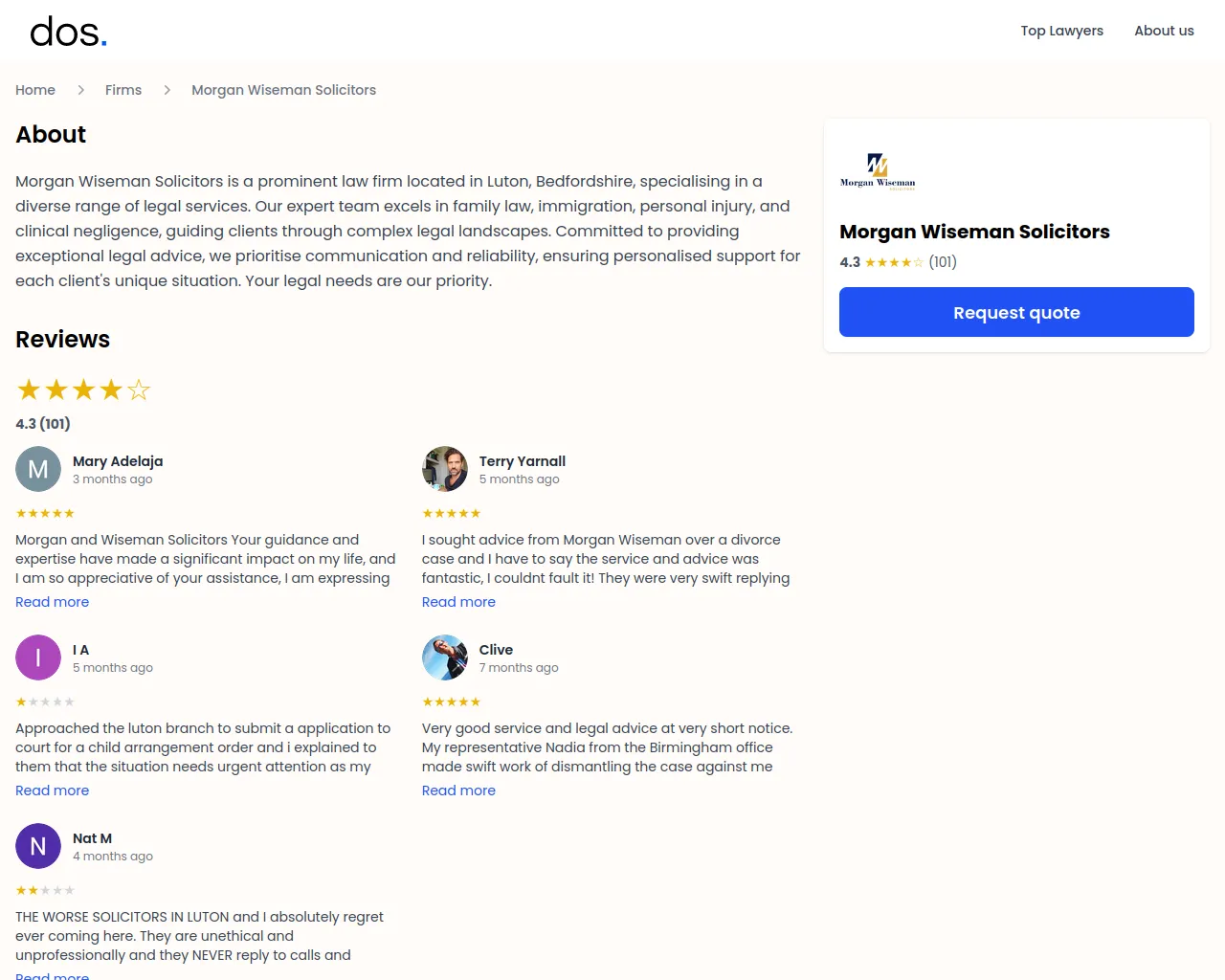Click the Morgan Wiseman Solicitors logo
Image resolution: width=1225 pixels, height=980 pixels.
[x=878, y=171]
